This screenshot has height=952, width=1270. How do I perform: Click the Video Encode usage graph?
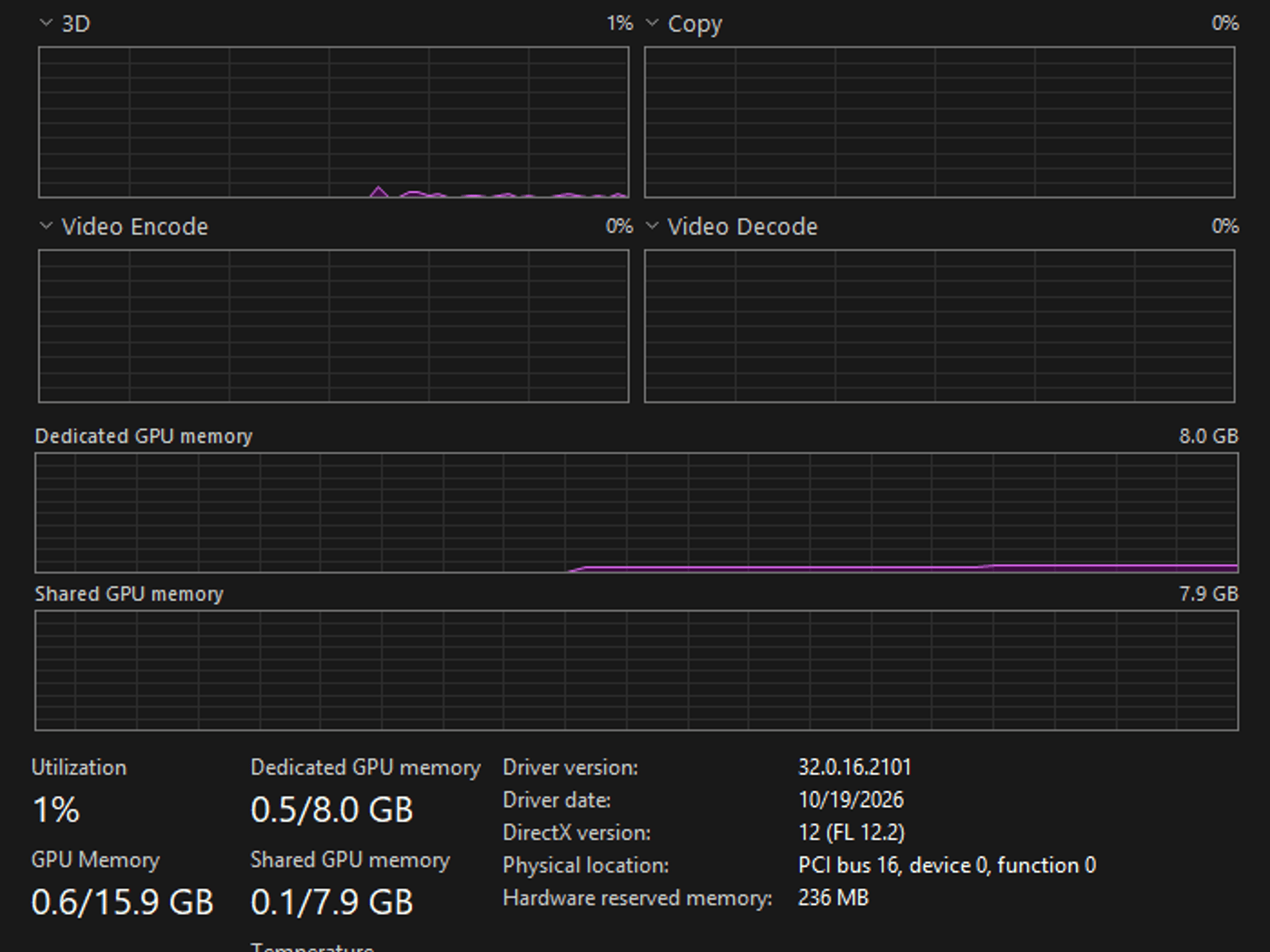click(x=334, y=326)
